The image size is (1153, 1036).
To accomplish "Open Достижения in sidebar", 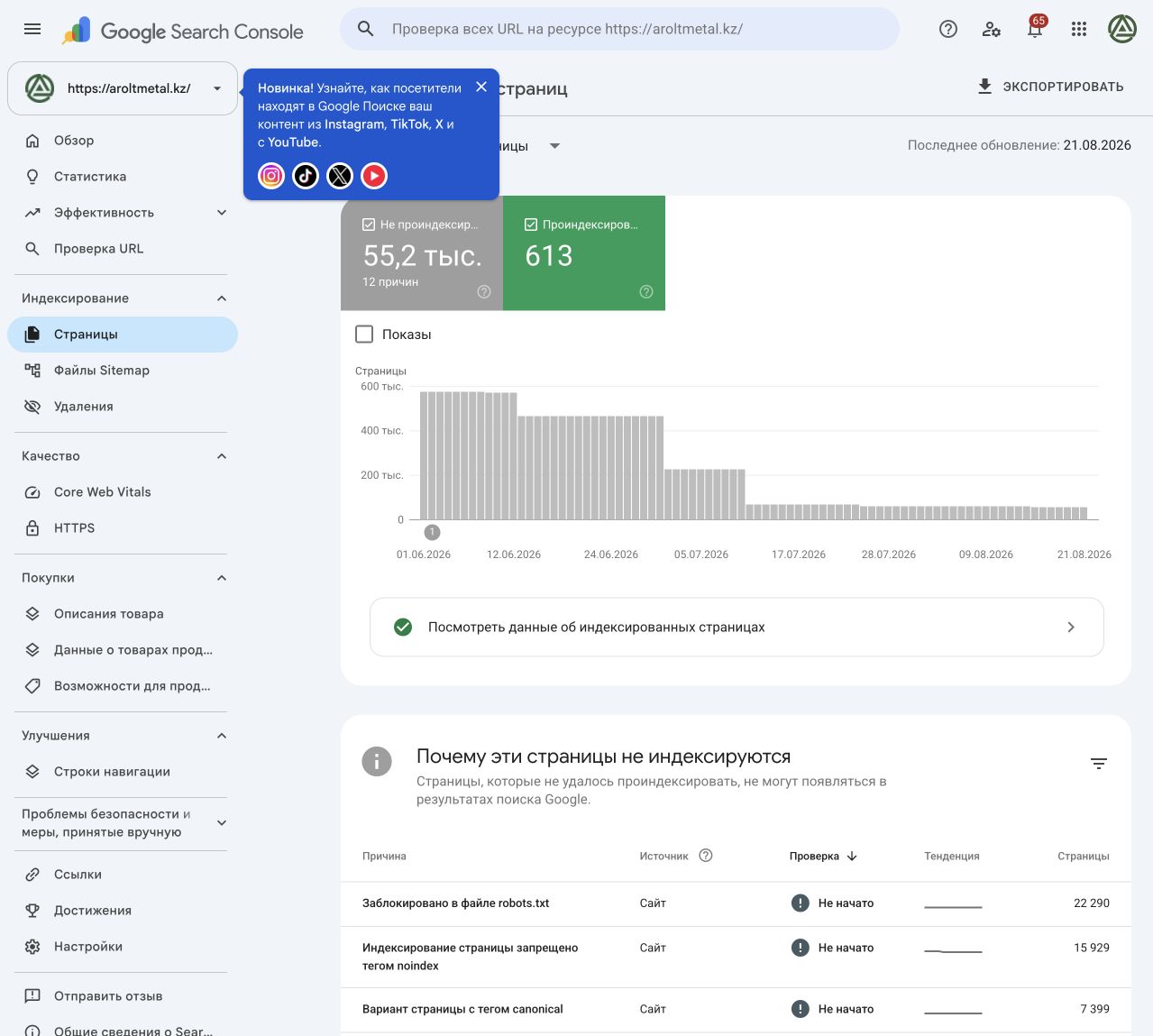I will pyautogui.click(x=123, y=911).
